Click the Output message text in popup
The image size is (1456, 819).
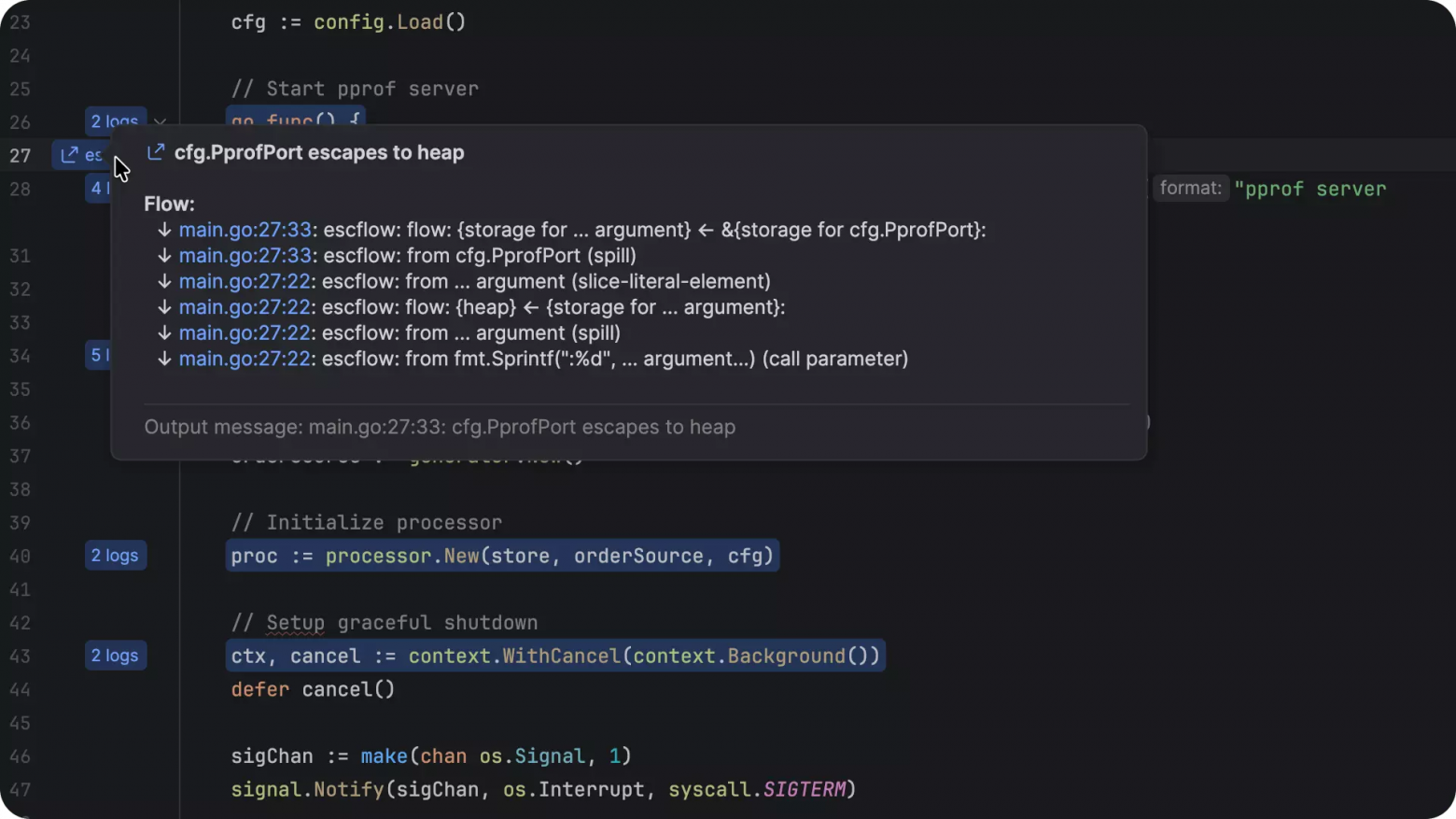point(440,427)
